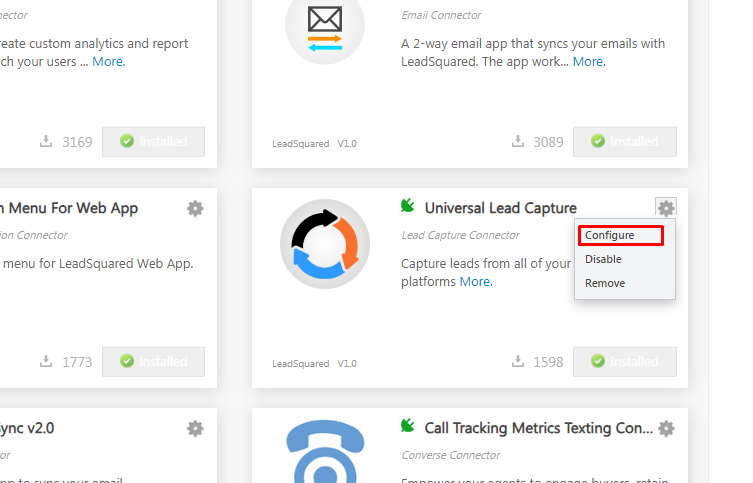753x483 pixels.
Task: Click the Installed button with 3089 downloads
Action: coord(625,142)
